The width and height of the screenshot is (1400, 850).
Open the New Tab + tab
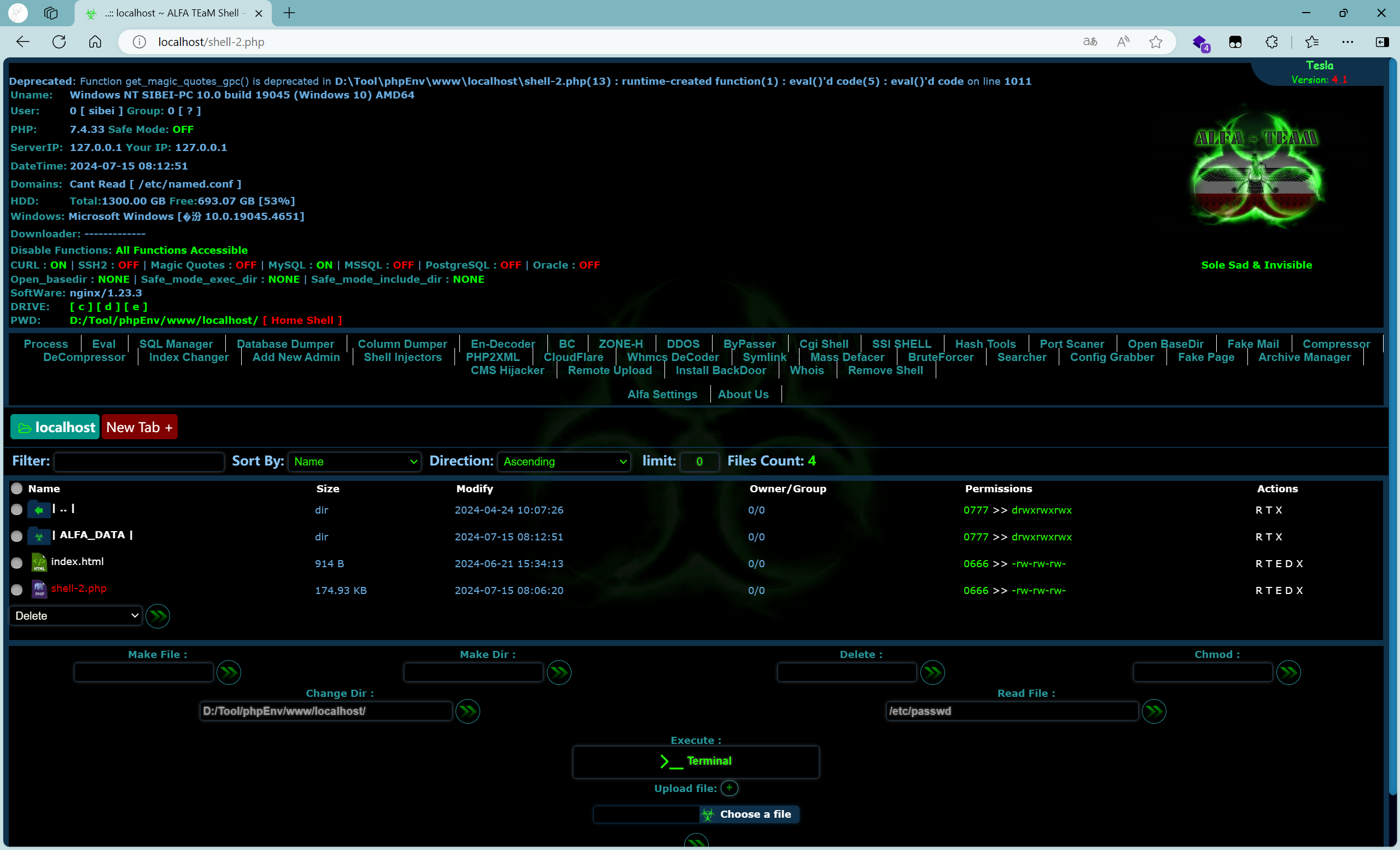139,427
